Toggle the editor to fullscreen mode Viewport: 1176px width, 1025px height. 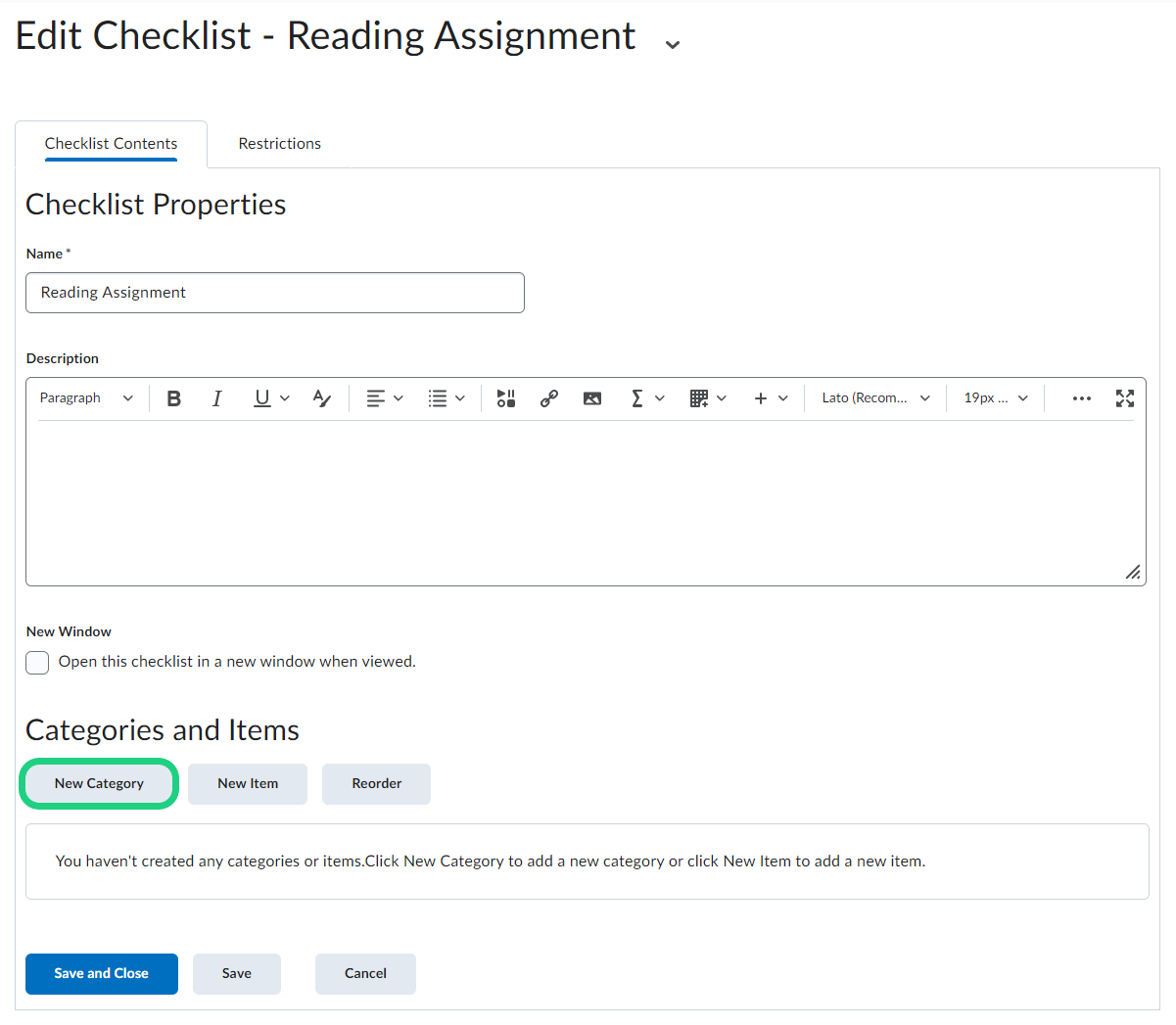(1125, 398)
